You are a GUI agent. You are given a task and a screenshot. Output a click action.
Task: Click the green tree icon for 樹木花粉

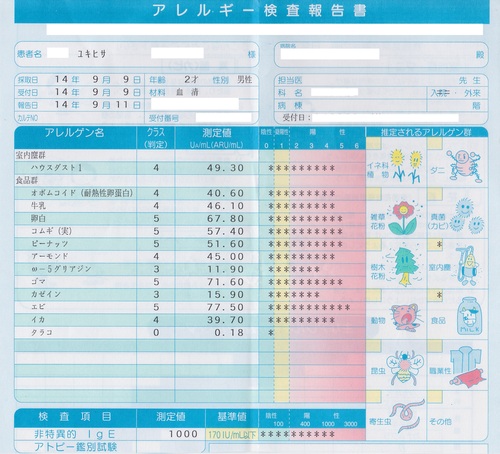pyautogui.click(x=404, y=267)
